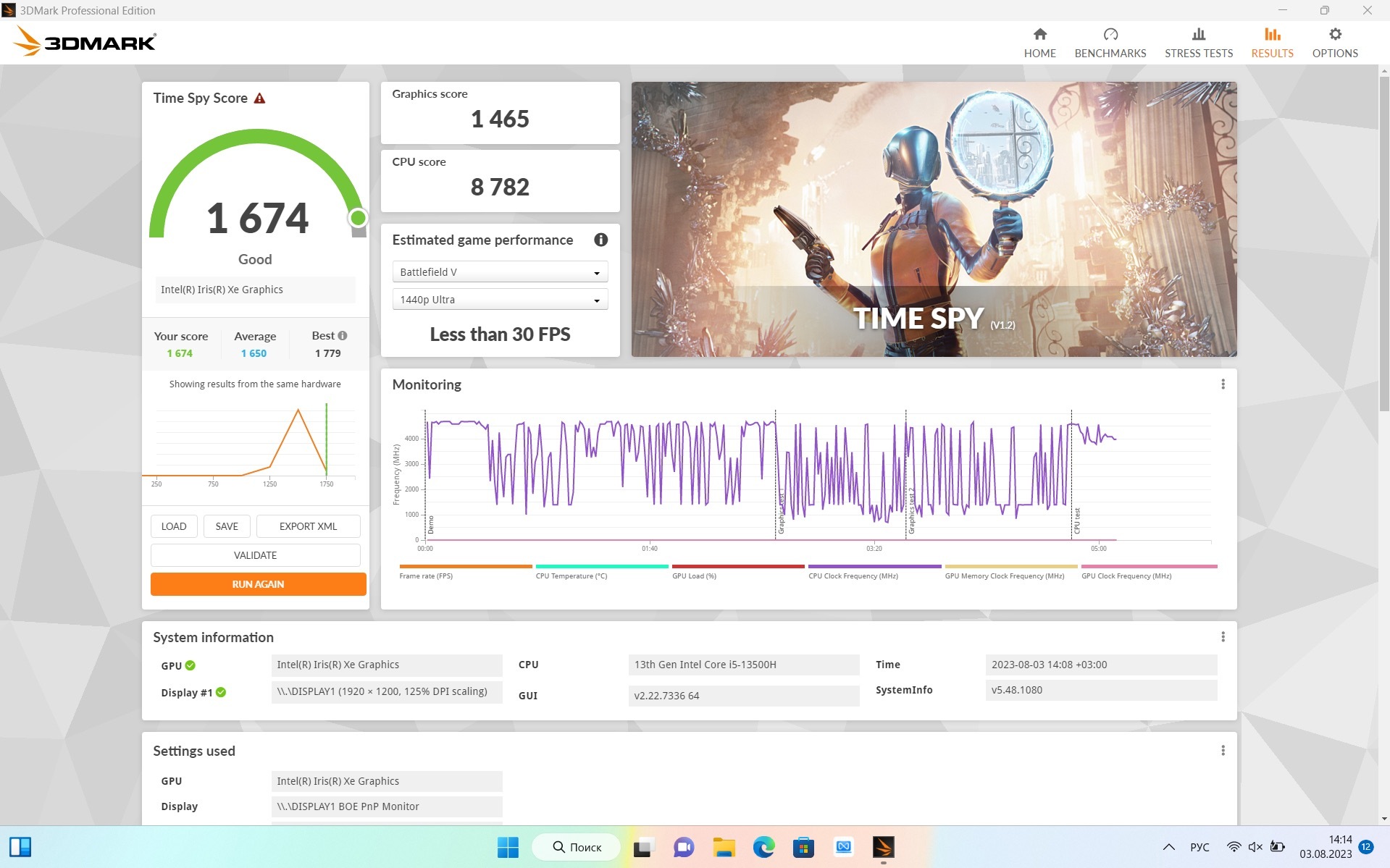Open the Settings used three-dot menu

click(x=1223, y=751)
